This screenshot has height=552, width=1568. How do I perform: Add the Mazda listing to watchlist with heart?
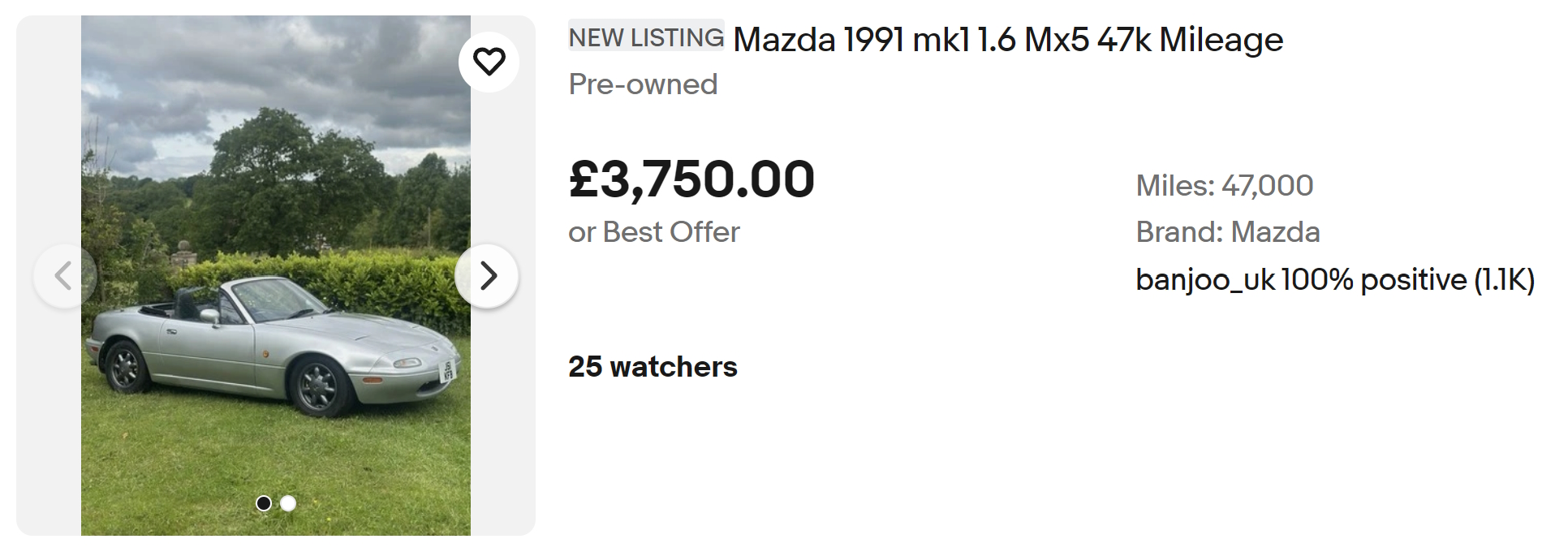[x=489, y=62]
